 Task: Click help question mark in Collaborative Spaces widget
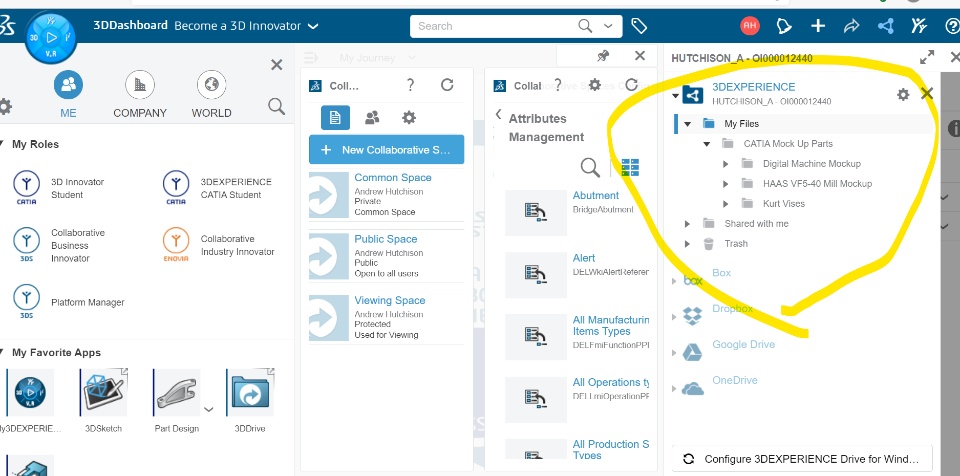(410, 85)
